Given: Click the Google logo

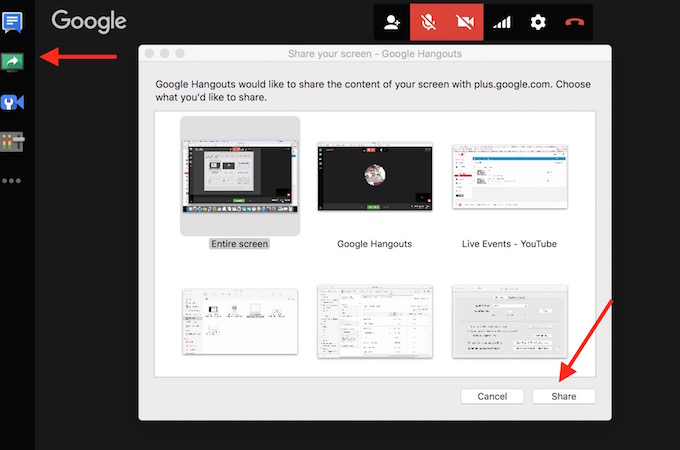Looking at the screenshot, I should (89, 21).
